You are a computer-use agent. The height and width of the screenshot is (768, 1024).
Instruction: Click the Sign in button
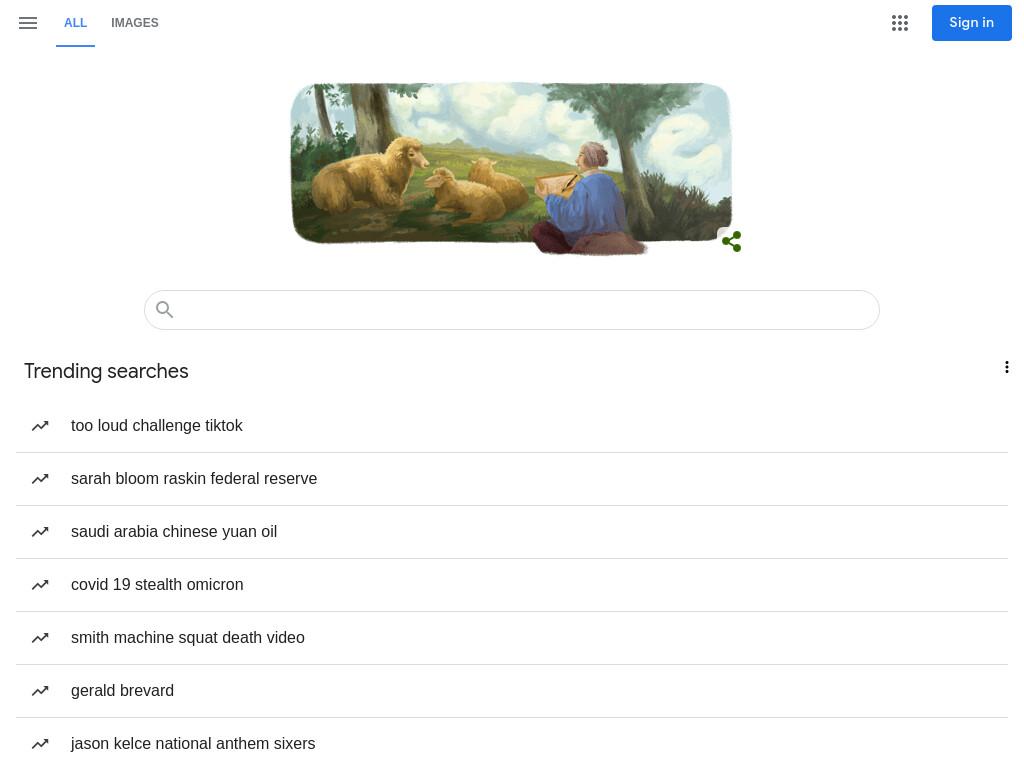[x=971, y=23]
